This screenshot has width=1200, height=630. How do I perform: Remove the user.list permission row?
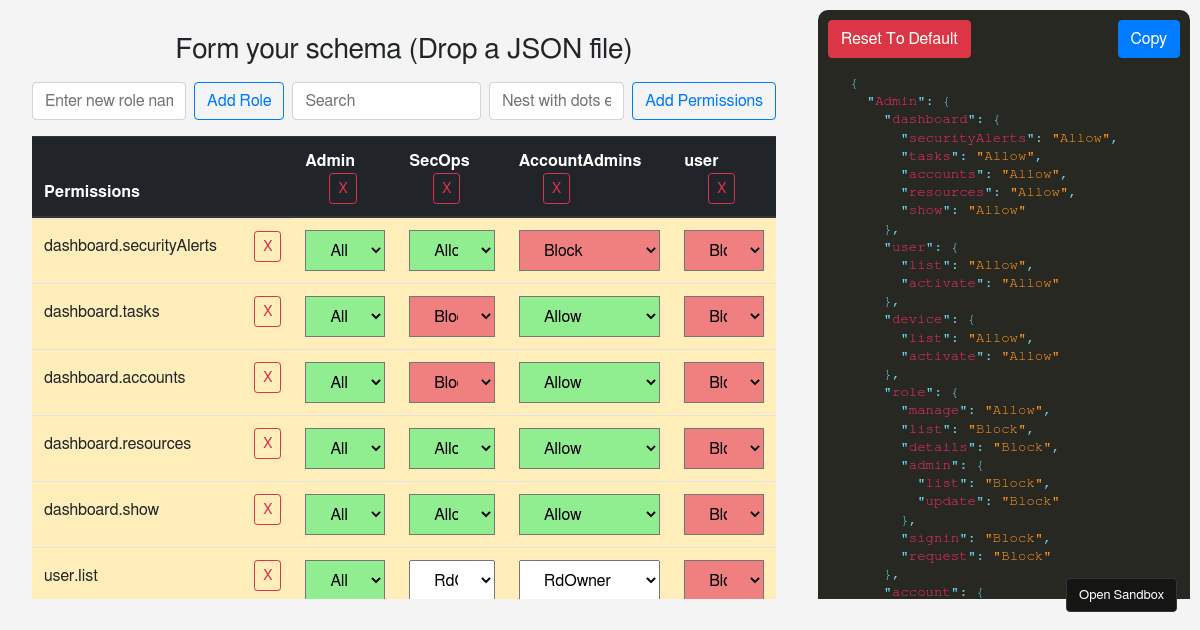click(267, 575)
